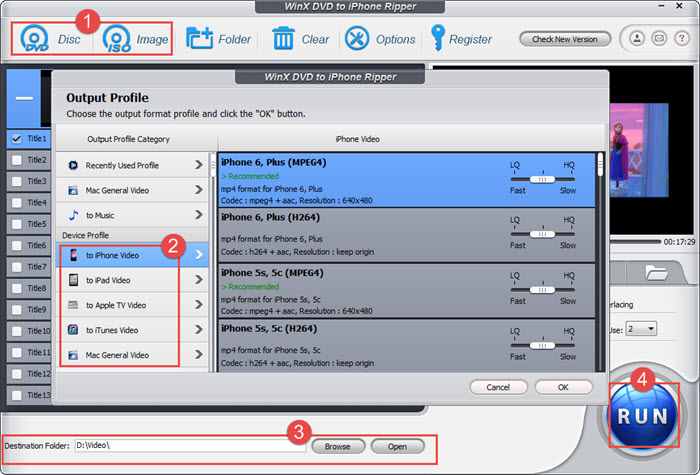This screenshot has height=475, width=700.
Task: Click the open folder icon tab
Action: tap(656, 272)
